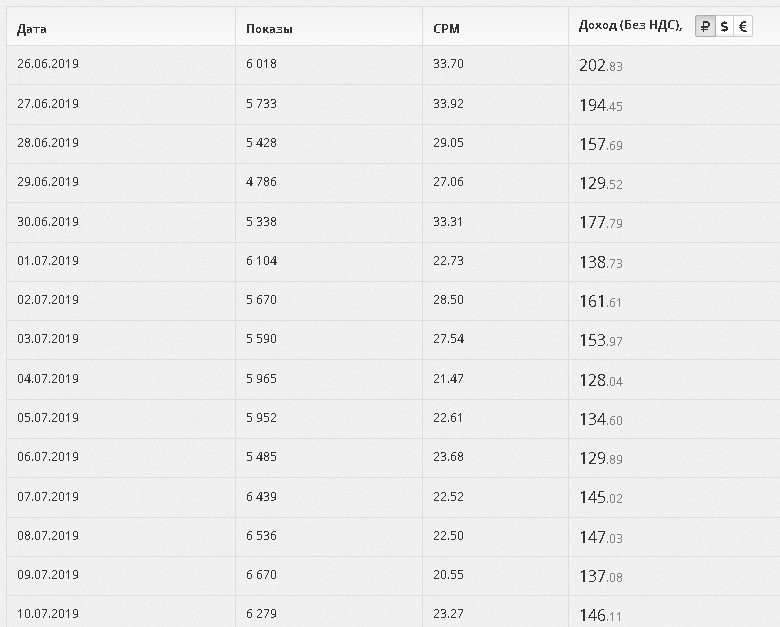Viewport: 780px width, 627px height.
Task: Click the 07.07.2019 date cell
Action: (x=48, y=496)
